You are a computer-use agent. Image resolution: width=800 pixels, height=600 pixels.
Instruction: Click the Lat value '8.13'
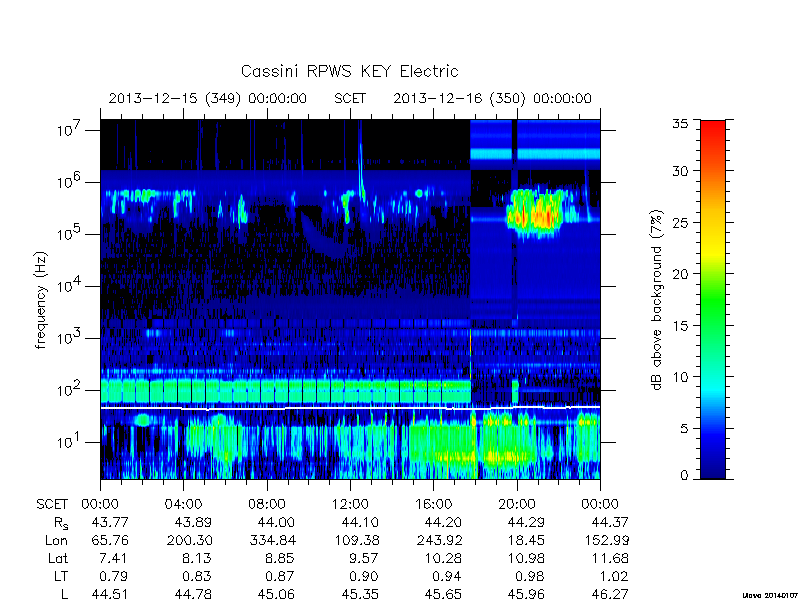tap(197, 558)
